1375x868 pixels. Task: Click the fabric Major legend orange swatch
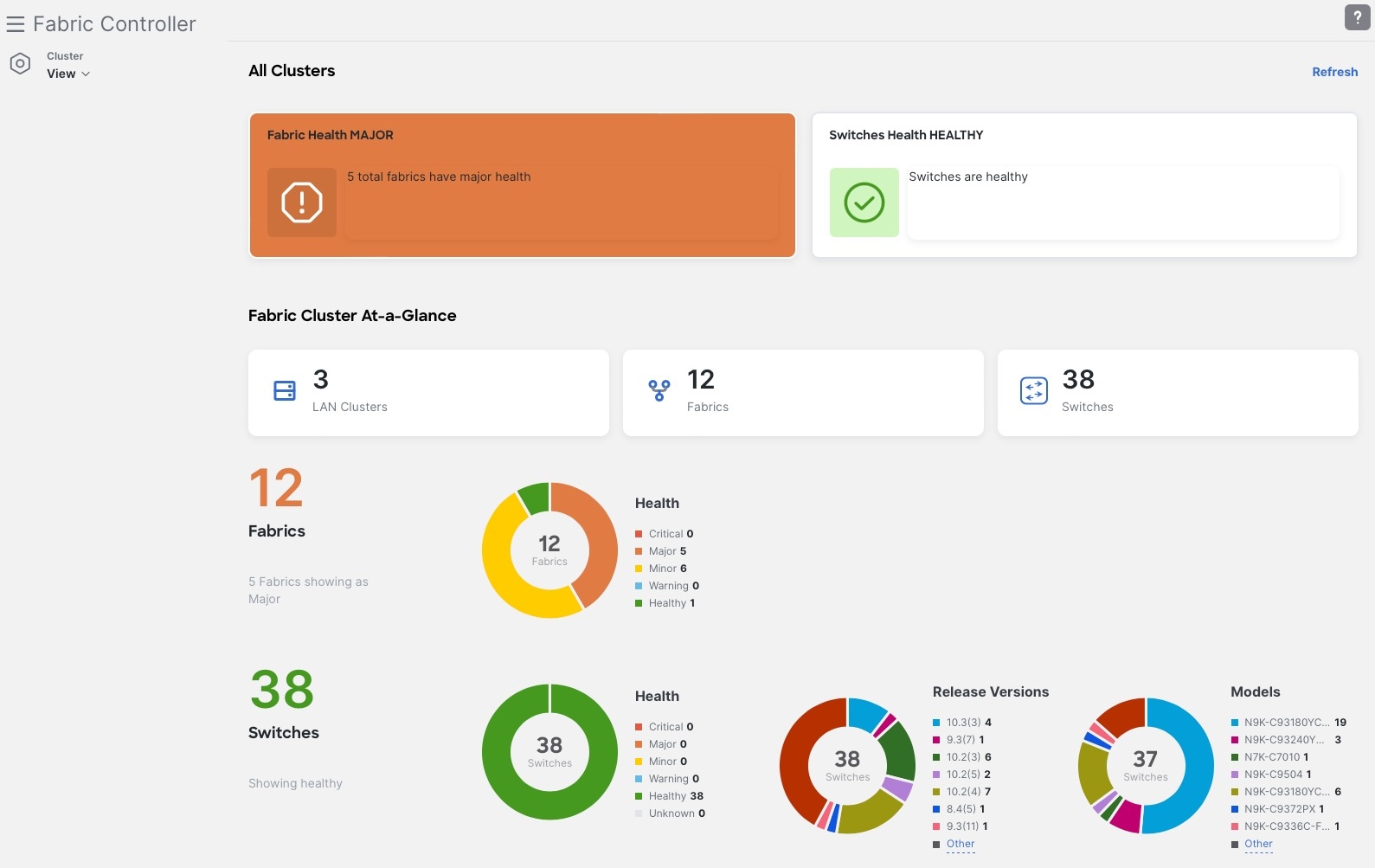pos(639,551)
